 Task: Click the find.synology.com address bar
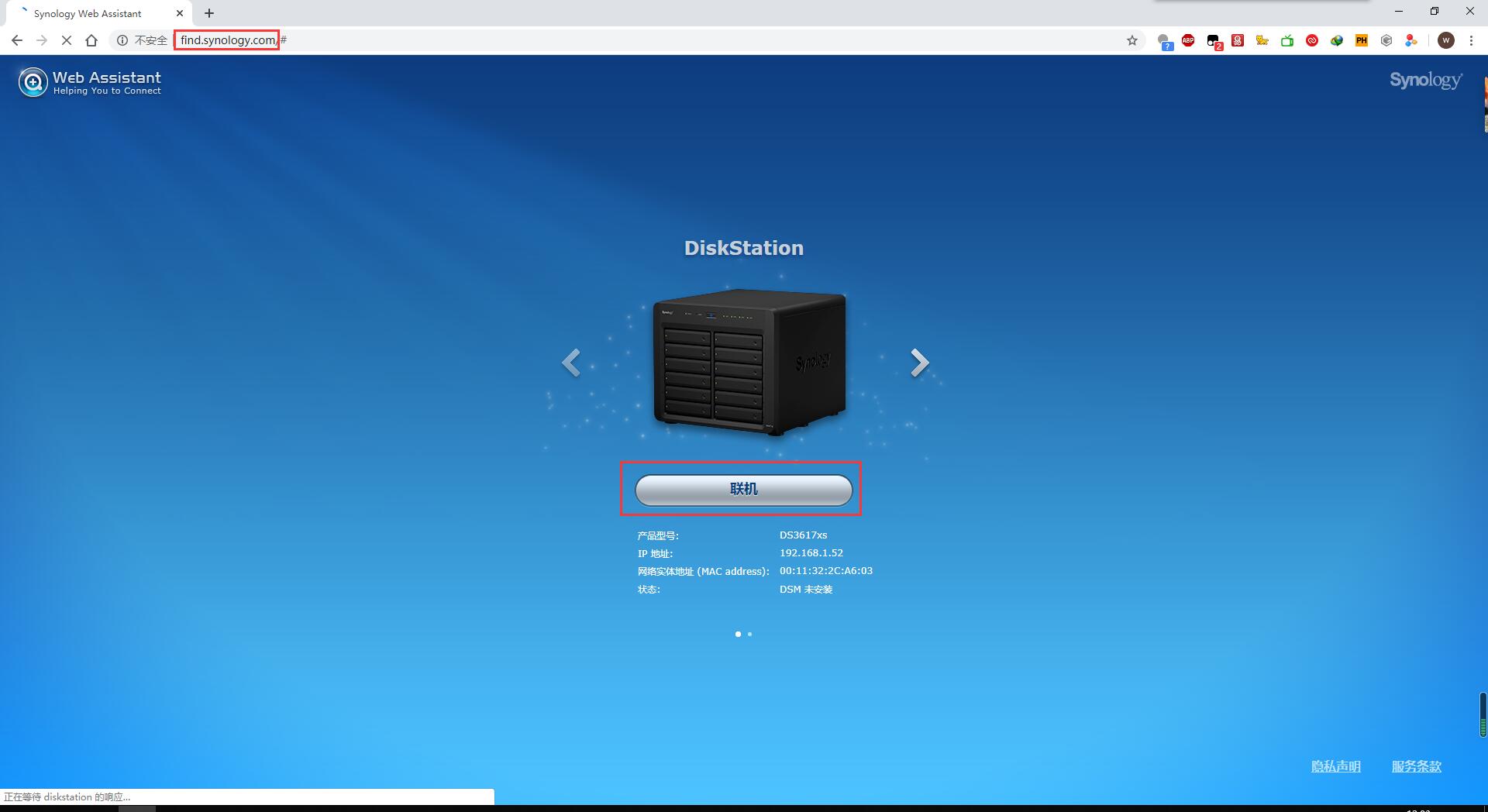point(227,40)
